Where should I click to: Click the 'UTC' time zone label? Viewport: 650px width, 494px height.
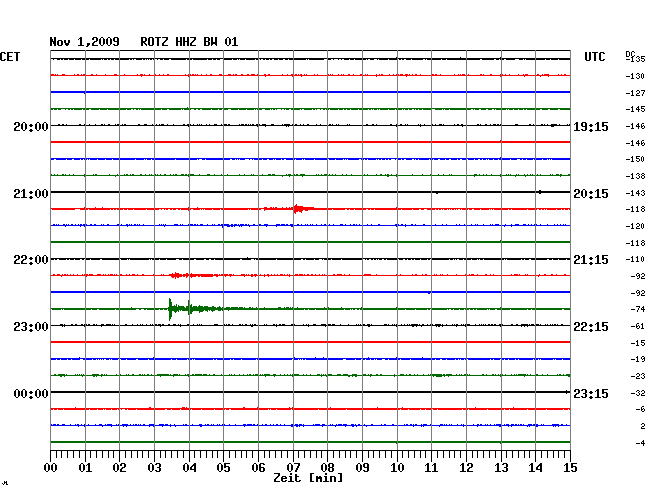[x=594, y=57]
